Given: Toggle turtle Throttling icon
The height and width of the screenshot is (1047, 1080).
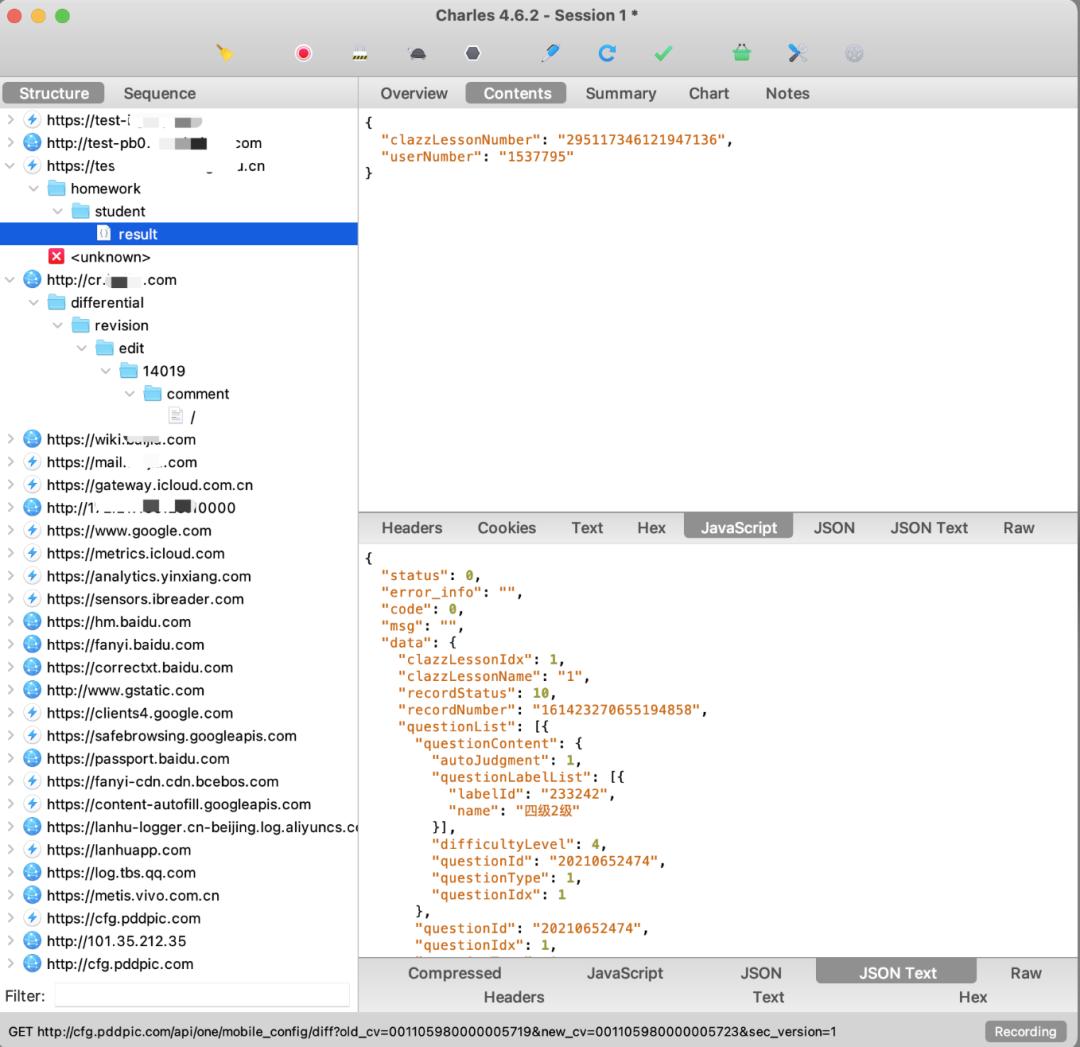Looking at the screenshot, I should point(416,53).
